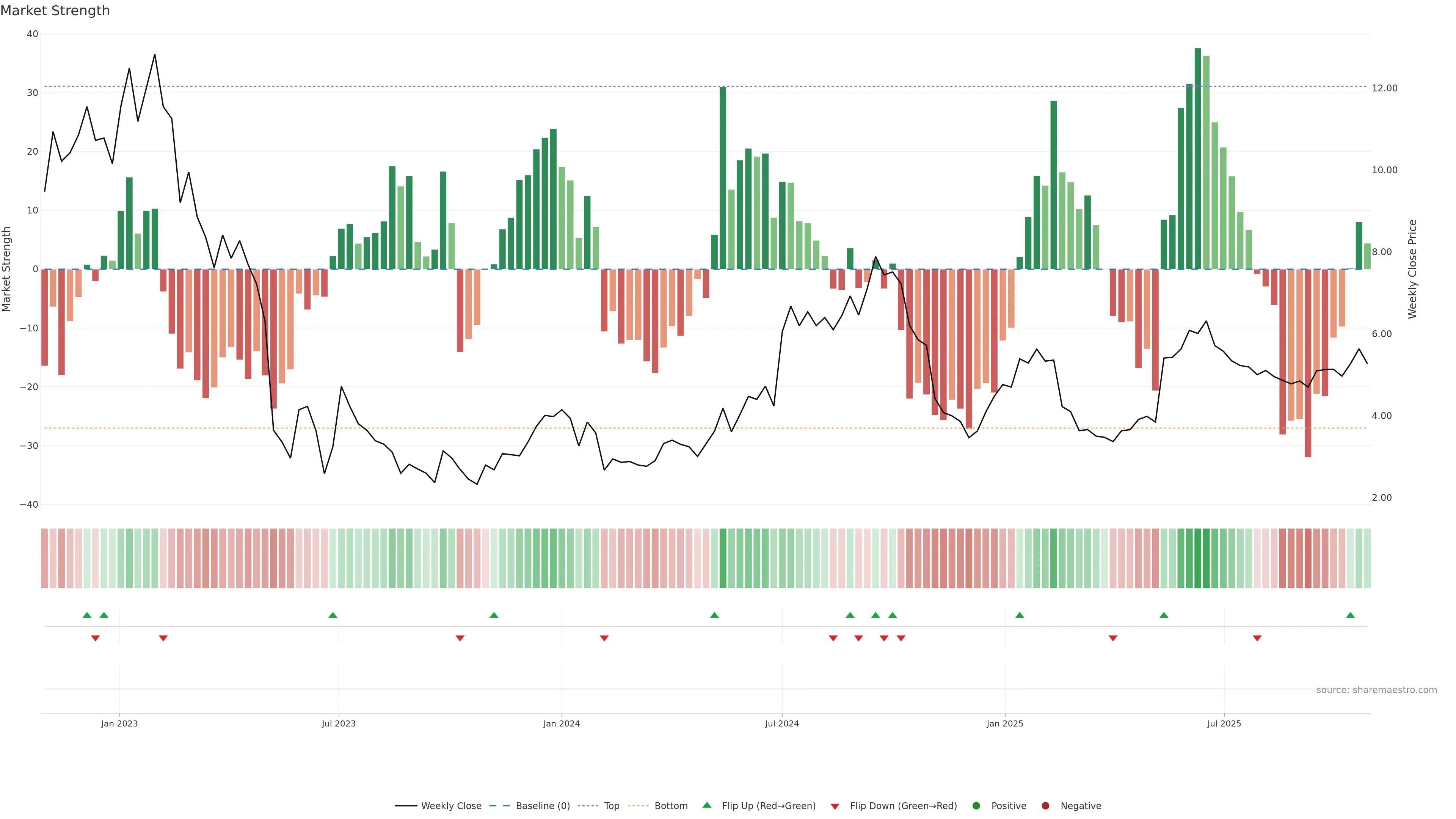Click the source: sharemaestro.com text
Screen dimensions: 1456x819
coord(1376,690)
